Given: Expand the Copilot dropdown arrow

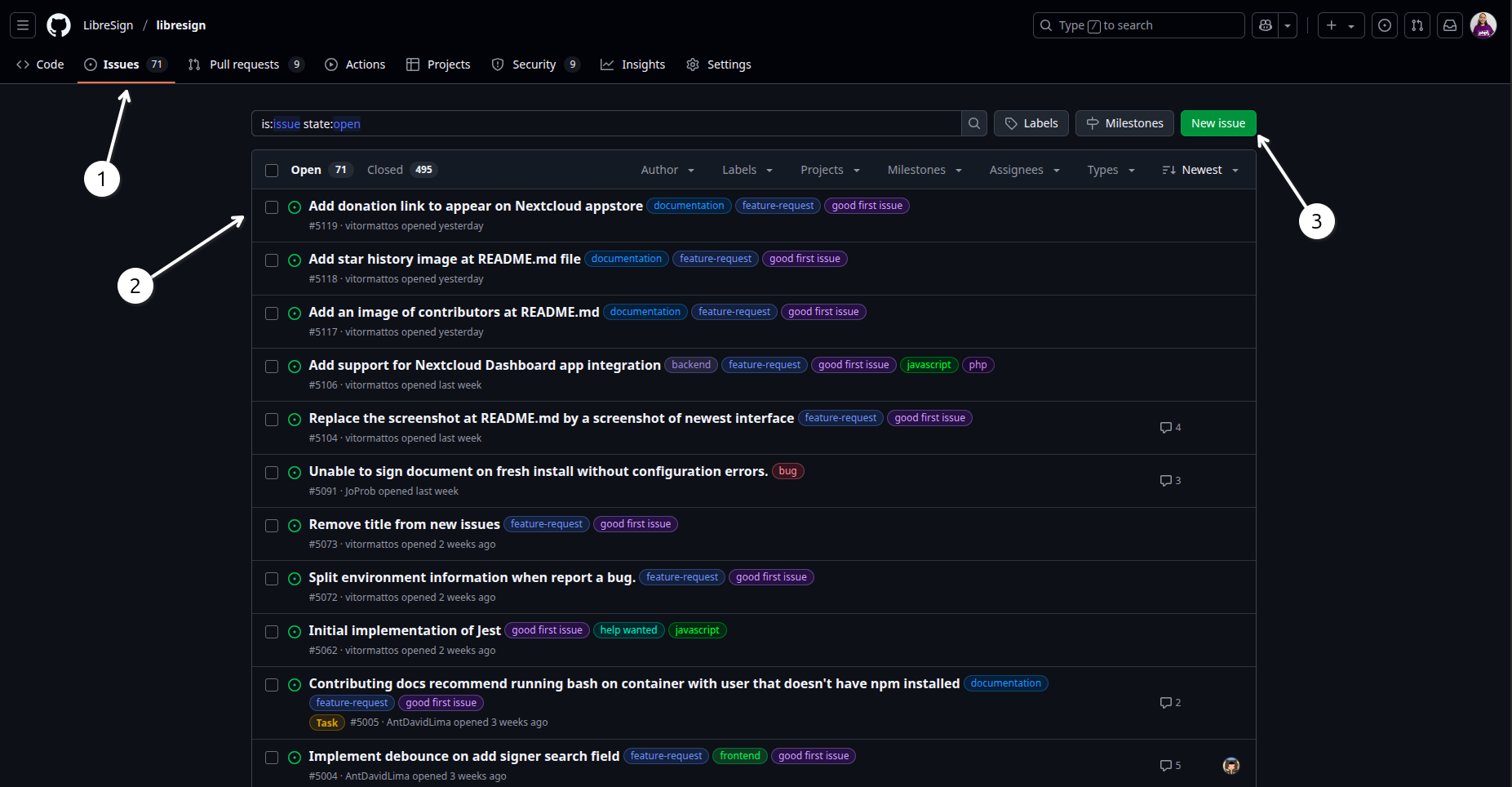Looking at the screenshot, I should click(1288, 25).
